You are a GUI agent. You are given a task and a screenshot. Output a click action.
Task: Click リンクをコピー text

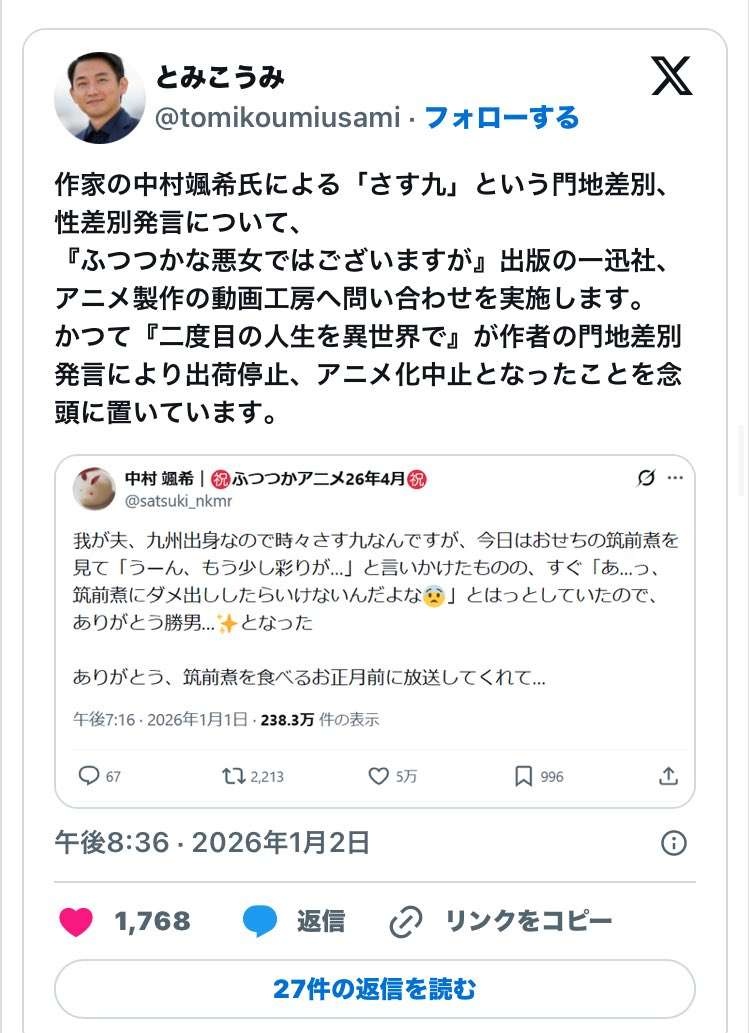[x=528, y=921]
